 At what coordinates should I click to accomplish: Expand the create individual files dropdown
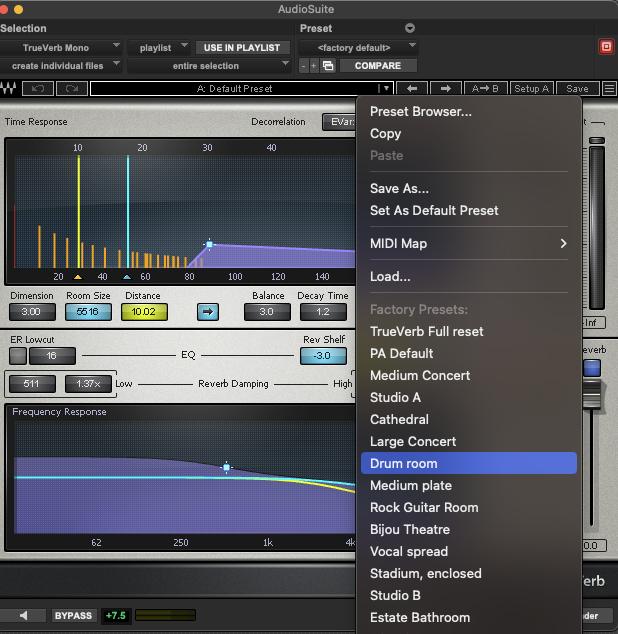[61, 66]
